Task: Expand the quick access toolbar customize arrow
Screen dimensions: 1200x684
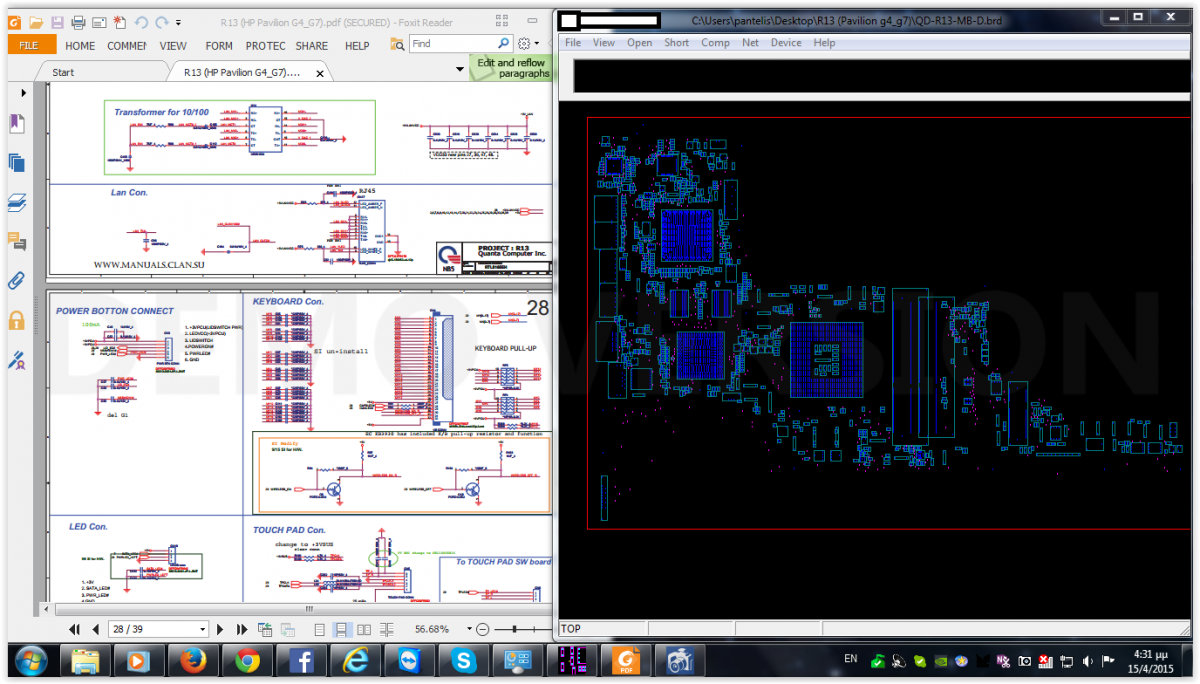Action: [x=178, y=22]
